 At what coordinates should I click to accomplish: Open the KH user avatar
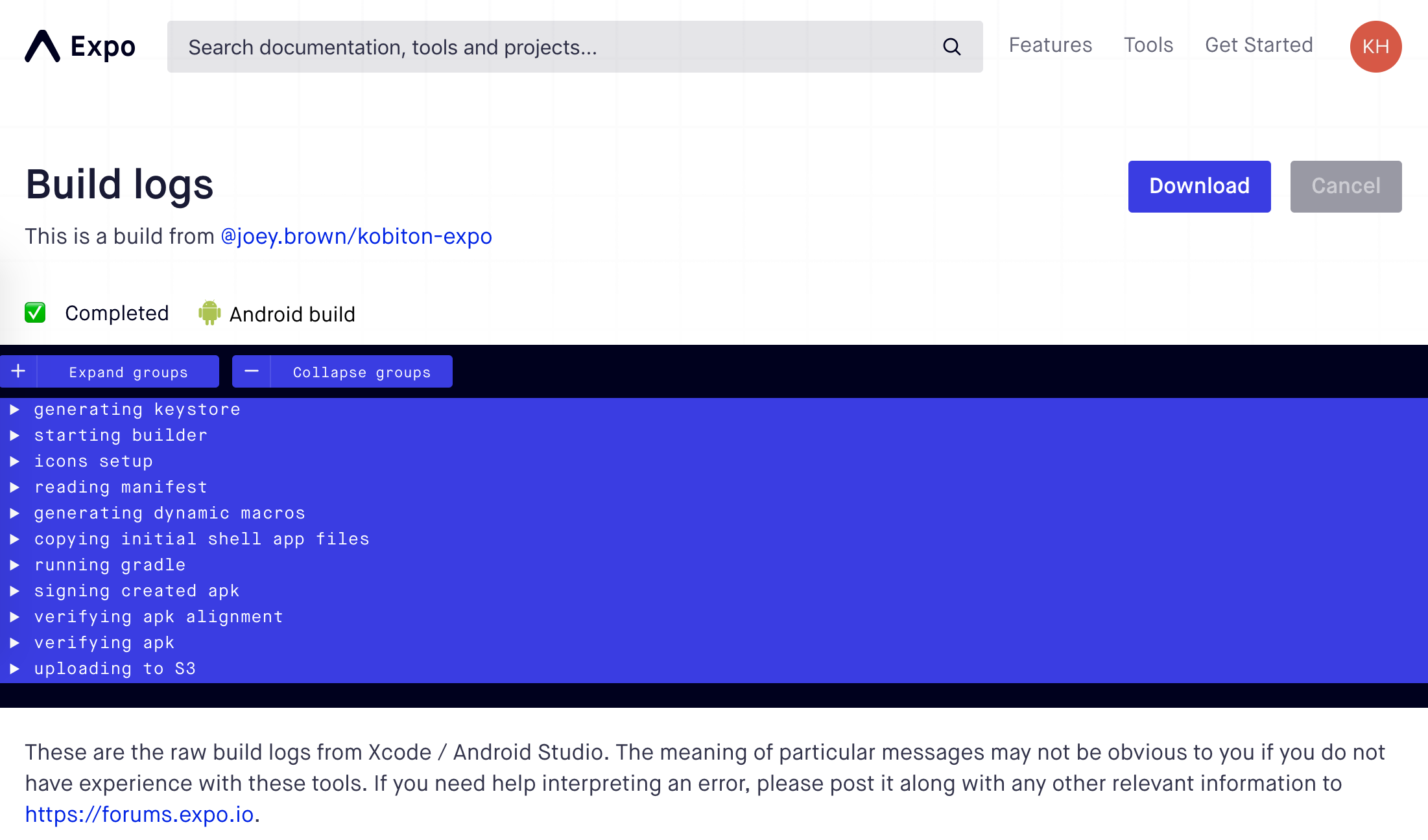(1375, 47)
